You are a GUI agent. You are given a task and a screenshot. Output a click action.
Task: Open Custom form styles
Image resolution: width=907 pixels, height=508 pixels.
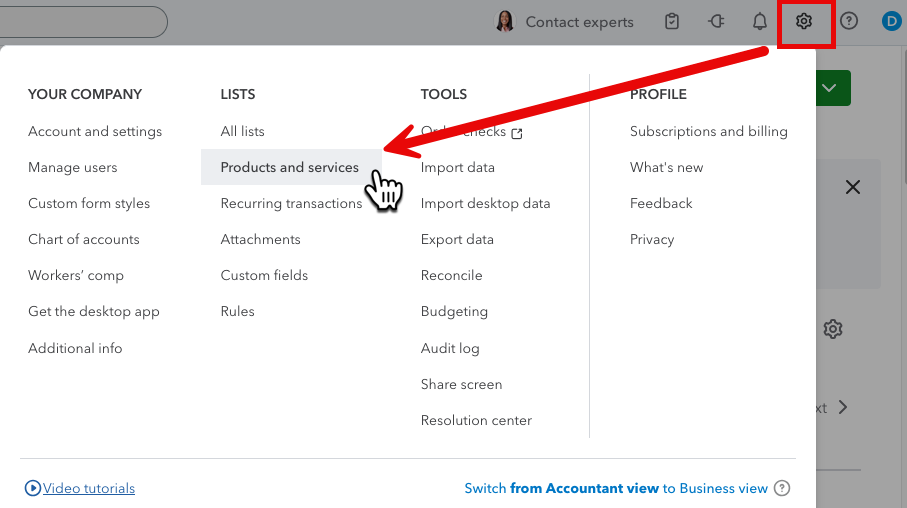click(x=89, y=204)
